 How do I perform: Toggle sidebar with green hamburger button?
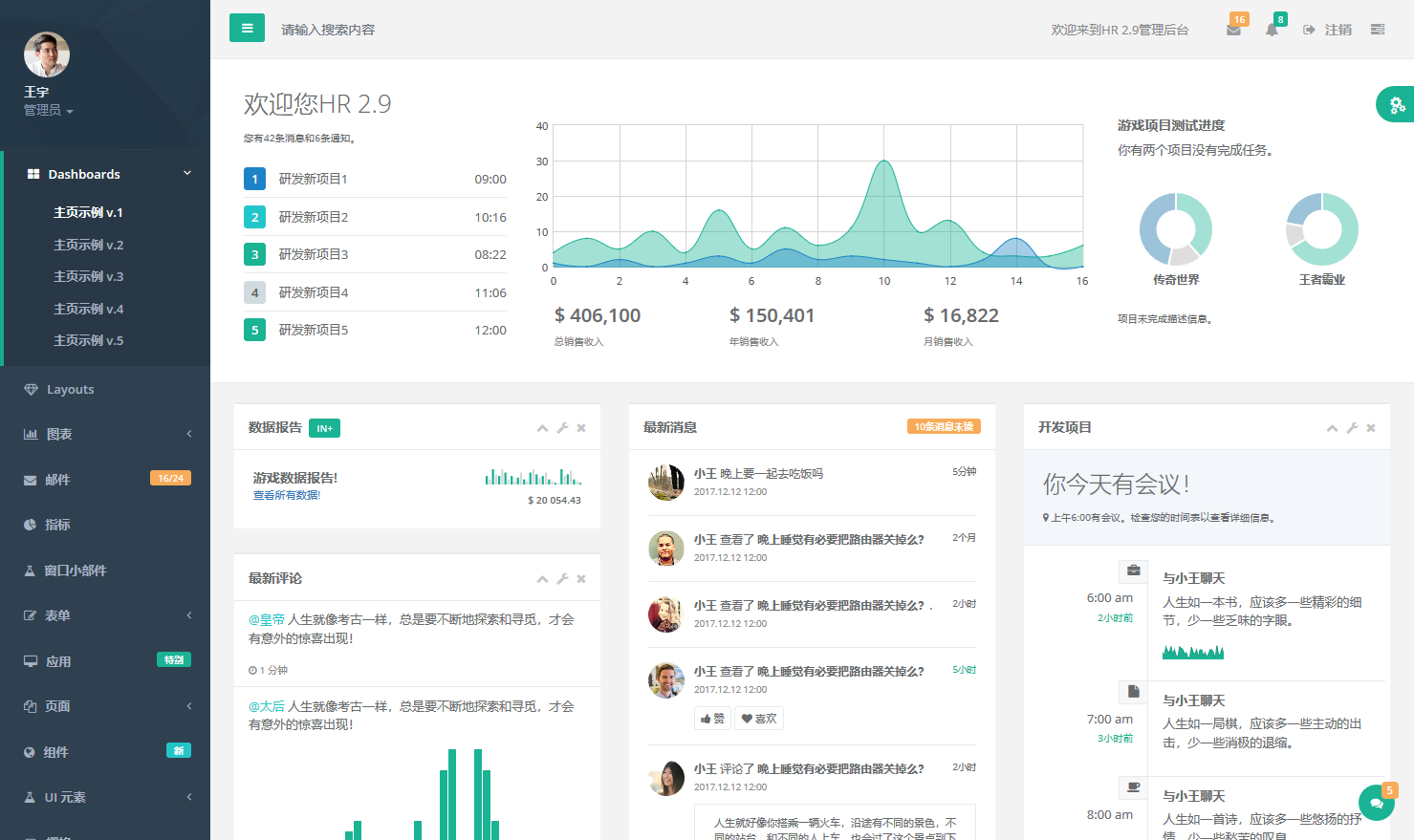(x=247, y=28)
